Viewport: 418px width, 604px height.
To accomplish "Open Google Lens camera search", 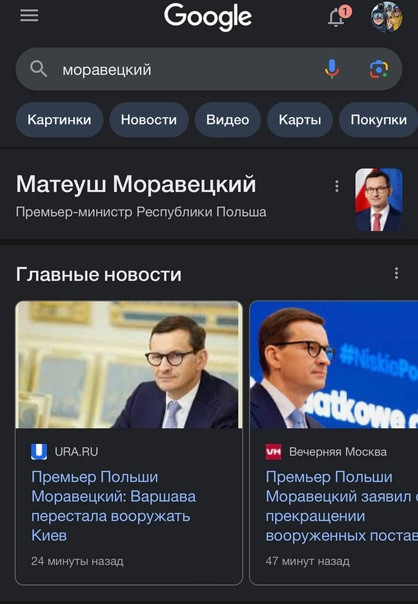I will 379,69.
